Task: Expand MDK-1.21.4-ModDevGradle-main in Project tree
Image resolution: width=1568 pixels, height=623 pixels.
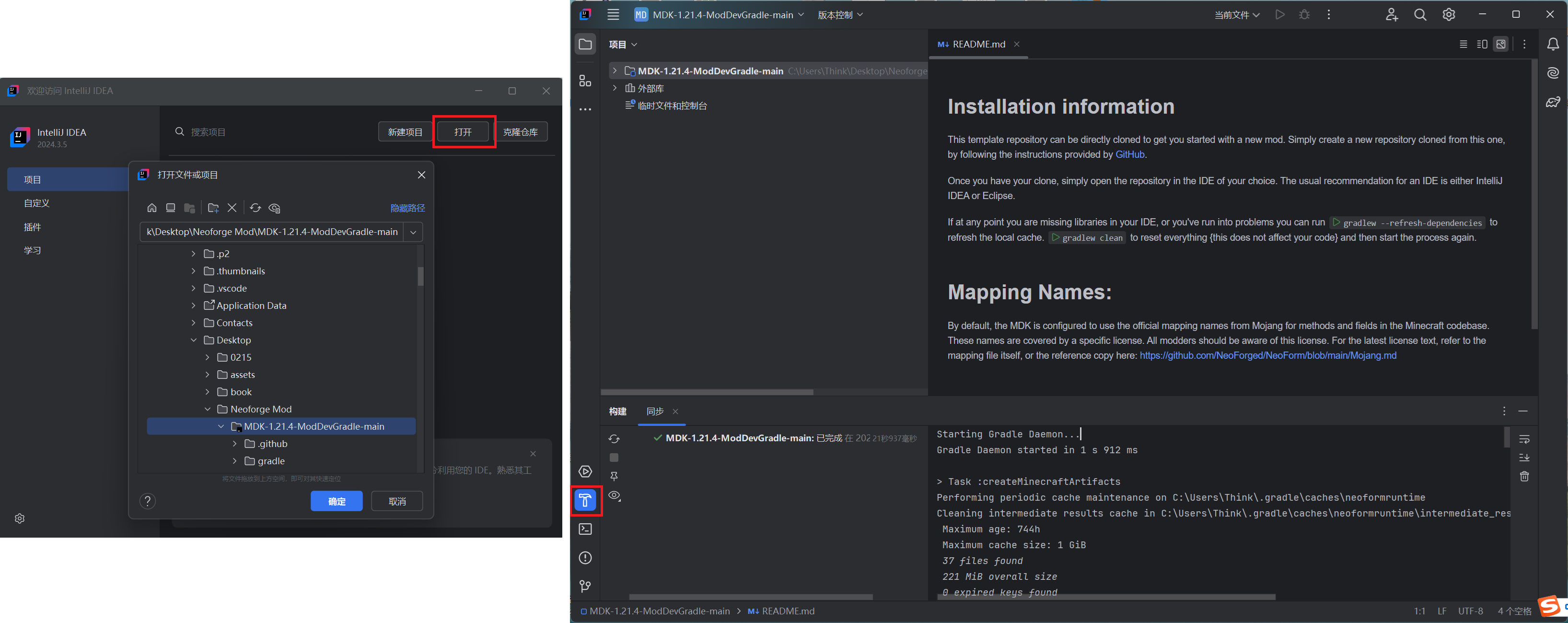Action: click(x=615, y=71)
